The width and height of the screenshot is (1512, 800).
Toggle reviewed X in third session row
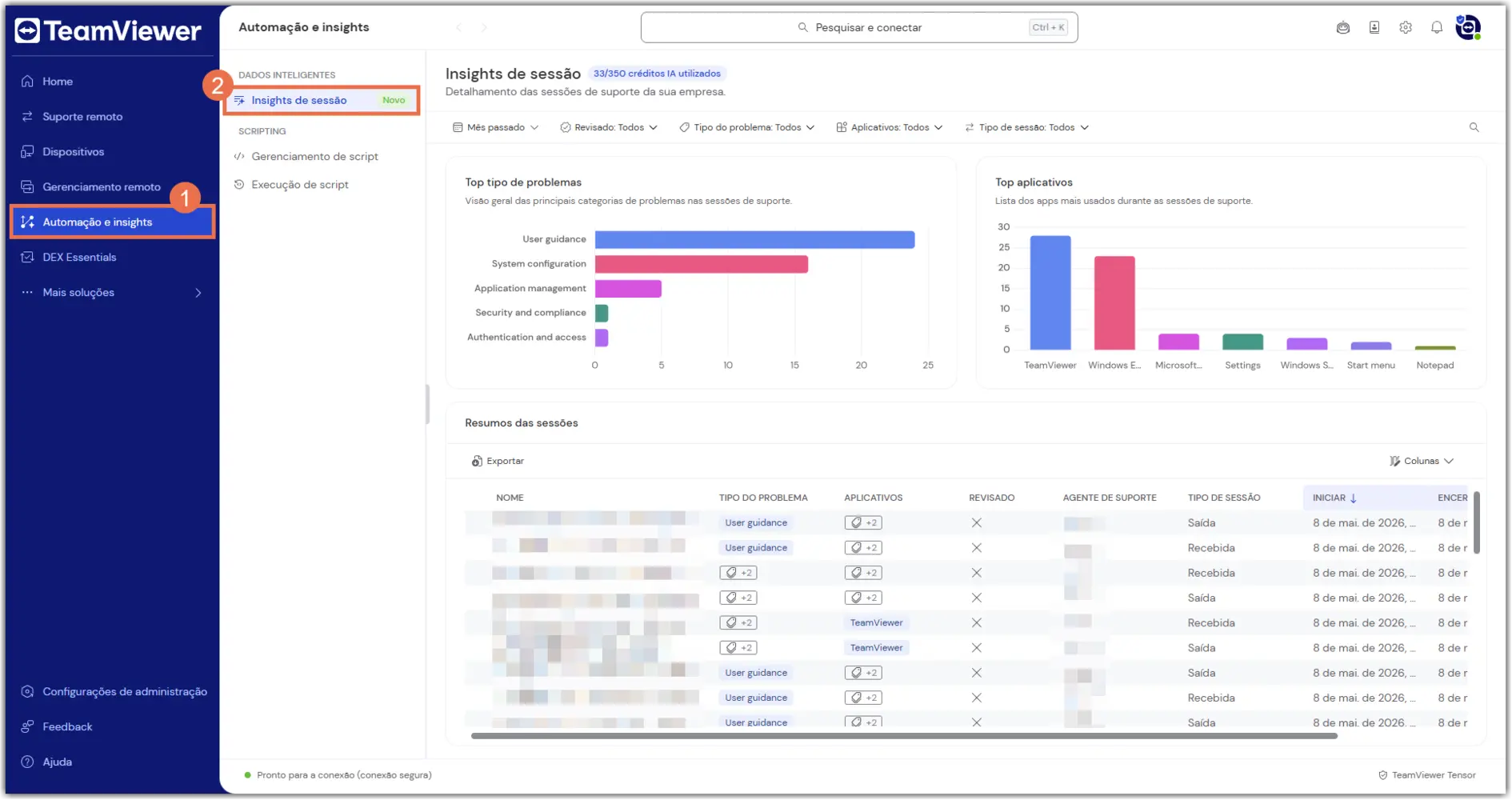click(x=977, y=573)
